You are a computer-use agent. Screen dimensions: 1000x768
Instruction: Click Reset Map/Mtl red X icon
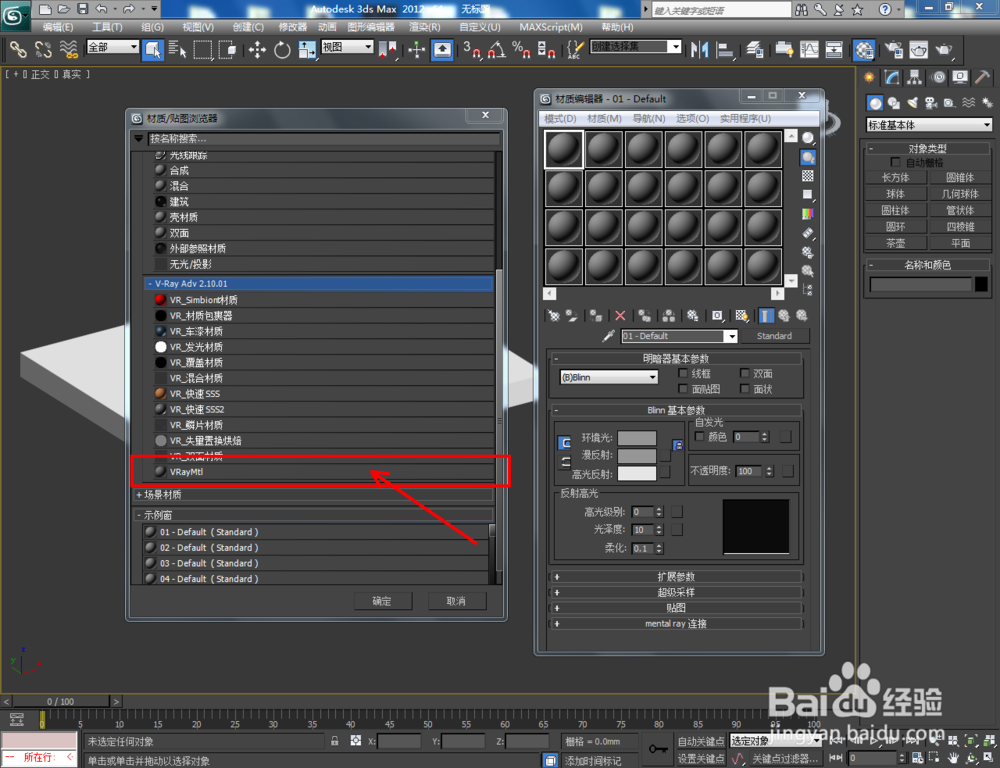(x=620, y=316)
